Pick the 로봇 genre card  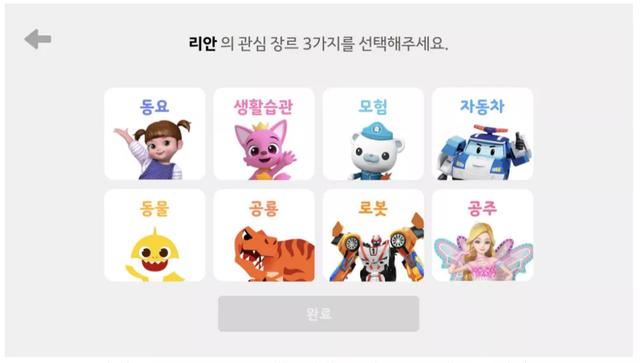point(373,235)
